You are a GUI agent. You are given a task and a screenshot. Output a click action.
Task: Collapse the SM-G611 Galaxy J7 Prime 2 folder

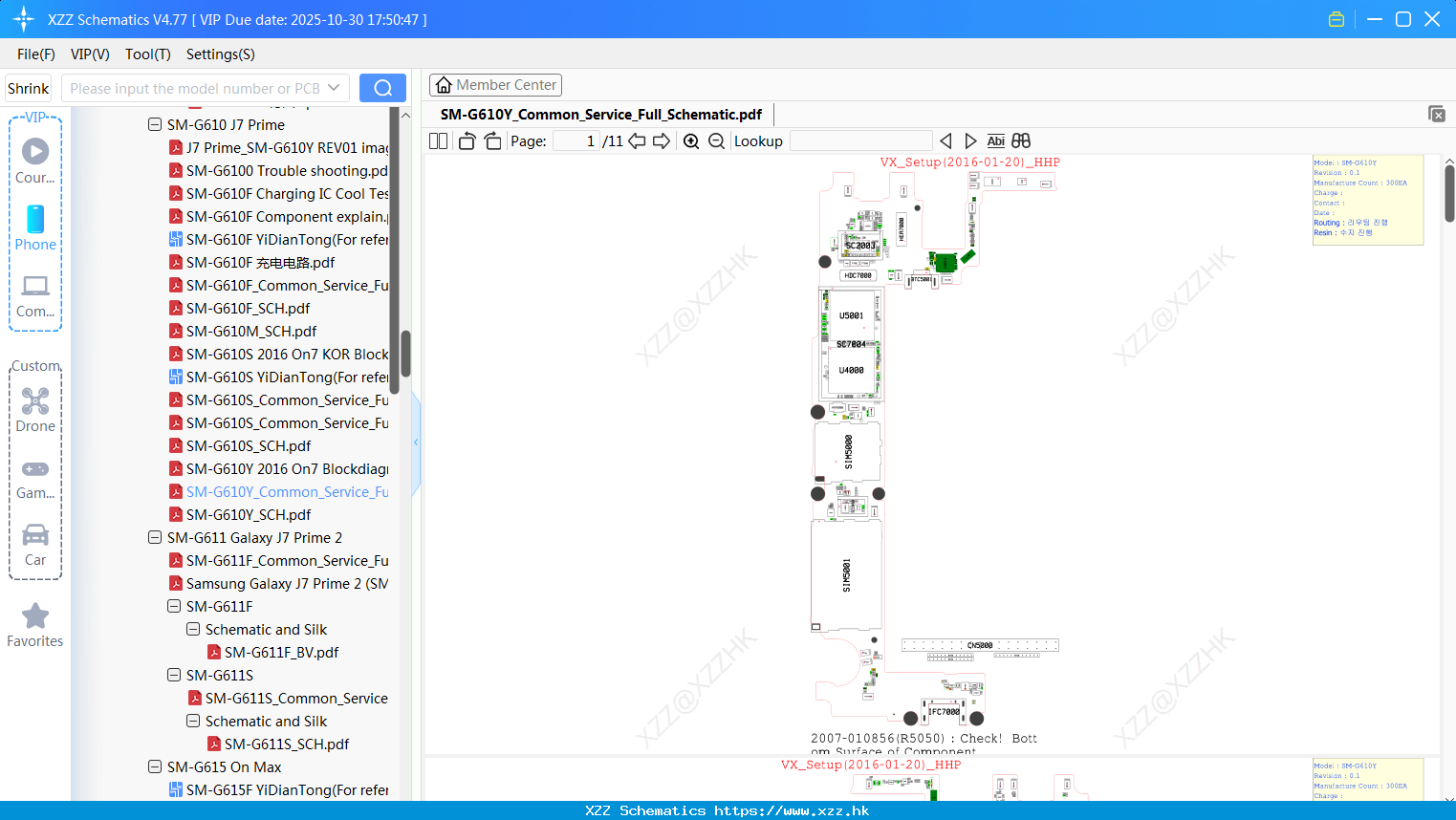(x=155, y=537)
